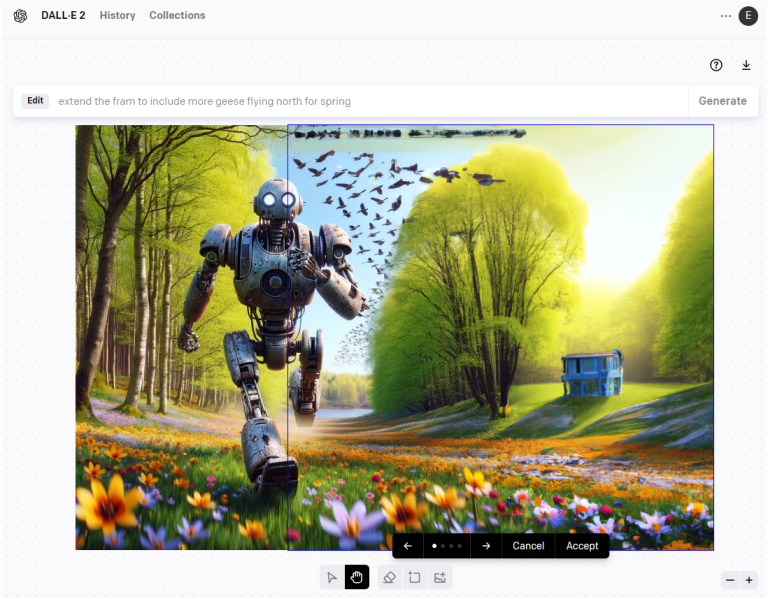Viewport: 768px width, 599px height.
Task: Download the image with the download icon
Action: [746, 65]
